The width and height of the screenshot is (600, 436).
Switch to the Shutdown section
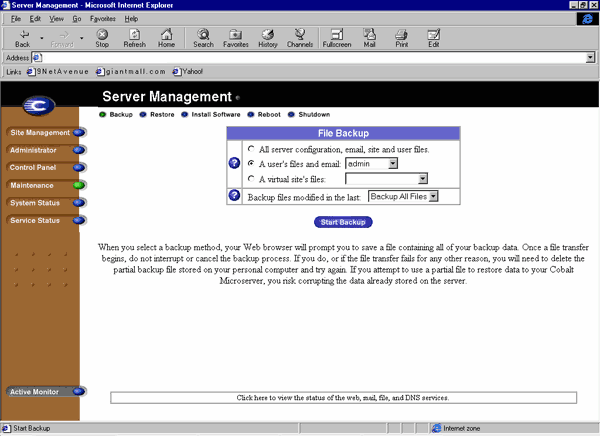[x=309, y=114]
